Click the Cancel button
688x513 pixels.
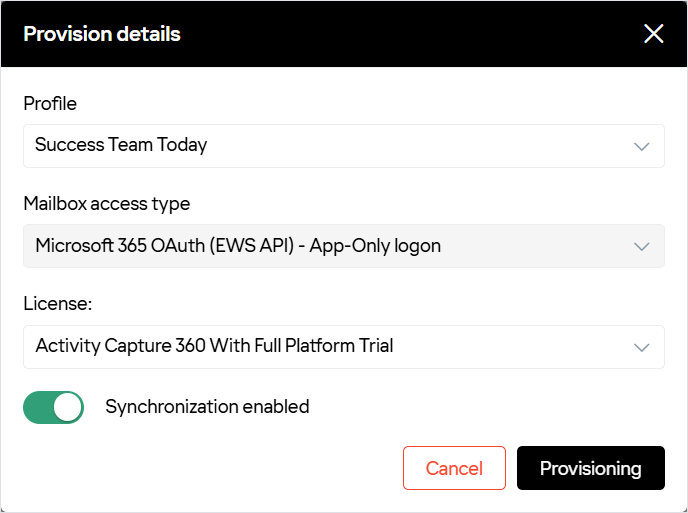(x=454, y=468)
